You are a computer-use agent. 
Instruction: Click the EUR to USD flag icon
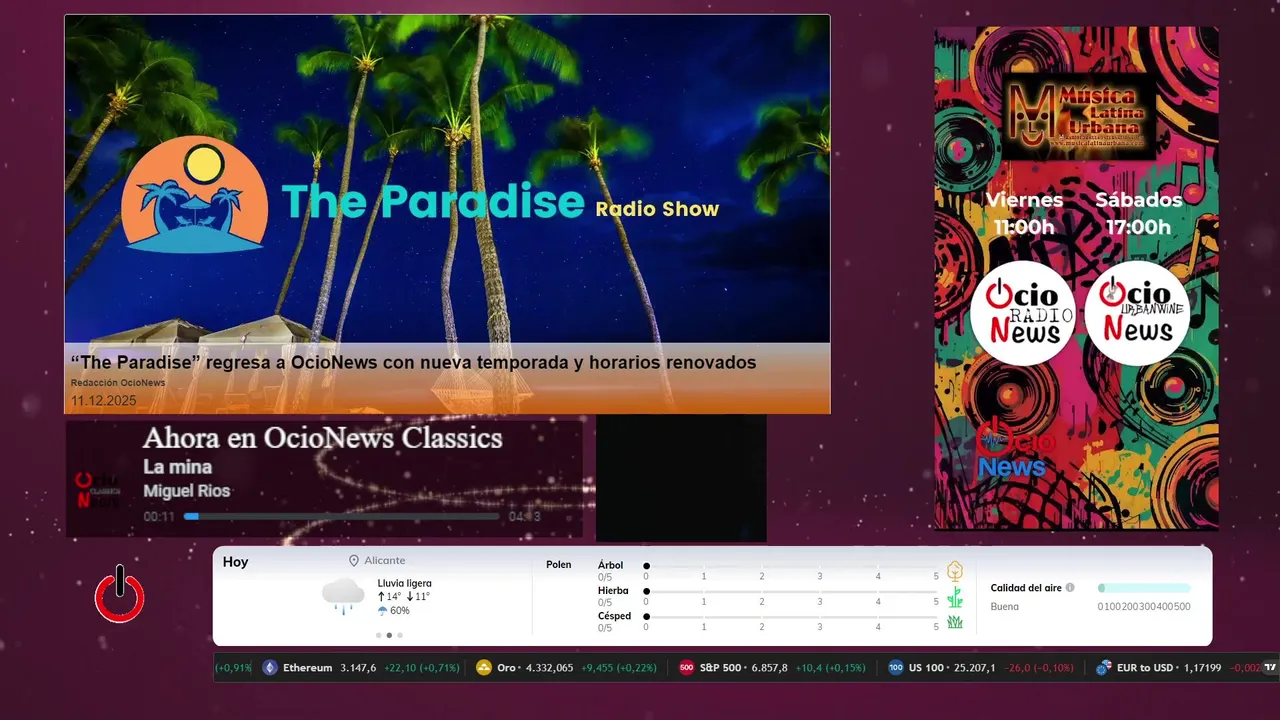[x=1104, y=668]
